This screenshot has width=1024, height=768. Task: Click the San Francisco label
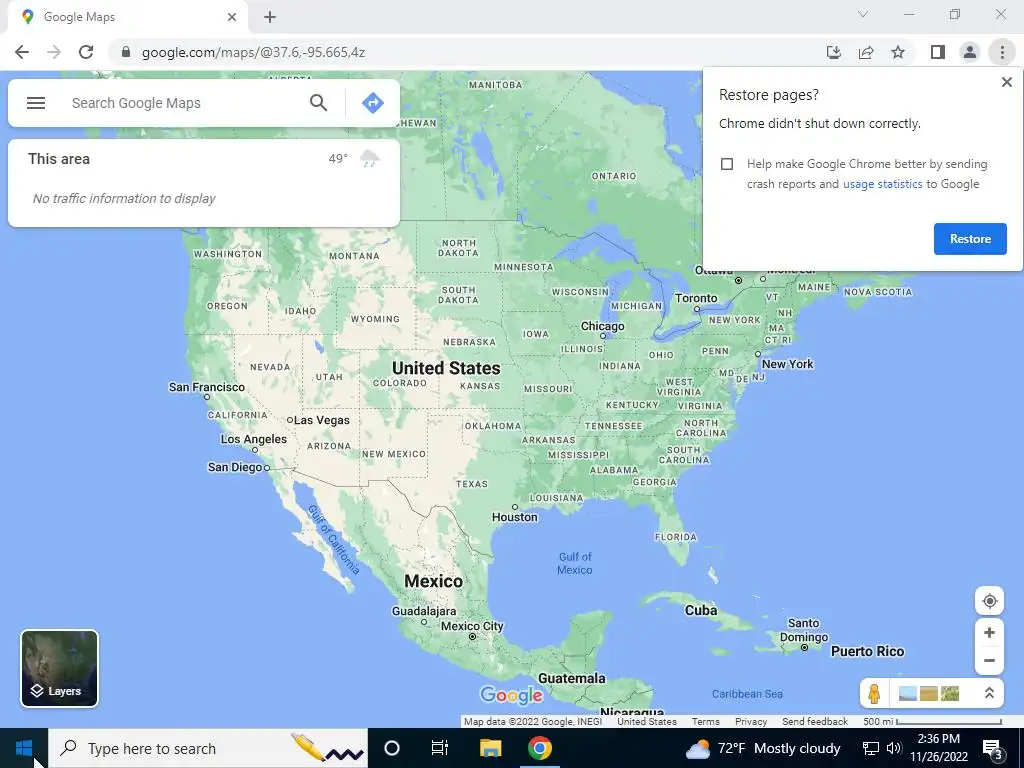pos(206,387)
